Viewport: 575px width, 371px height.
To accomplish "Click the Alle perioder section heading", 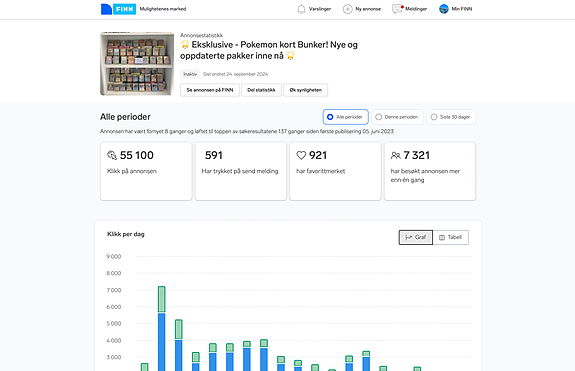I will (125, 117).
